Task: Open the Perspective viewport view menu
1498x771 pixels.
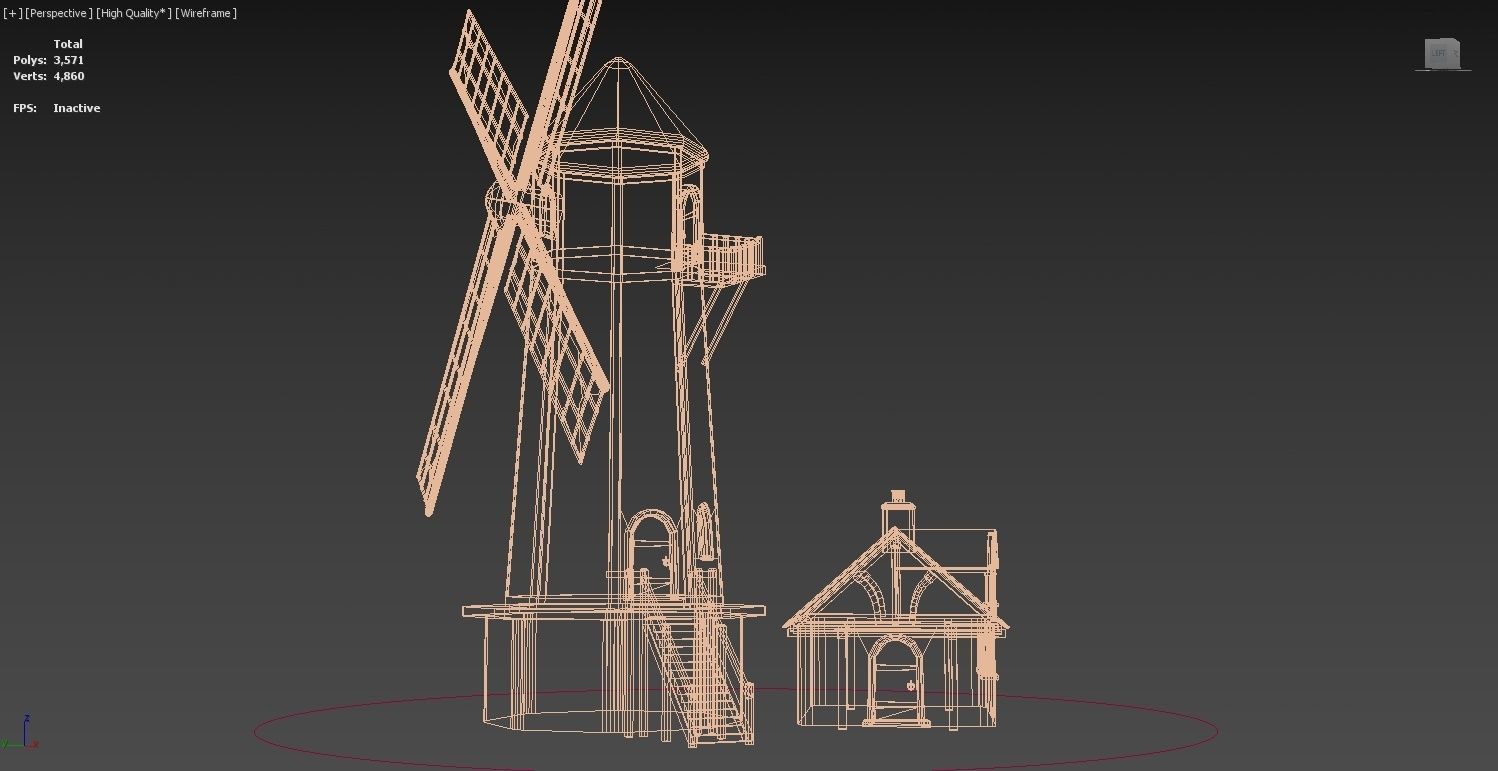Action: pos(58,13)
